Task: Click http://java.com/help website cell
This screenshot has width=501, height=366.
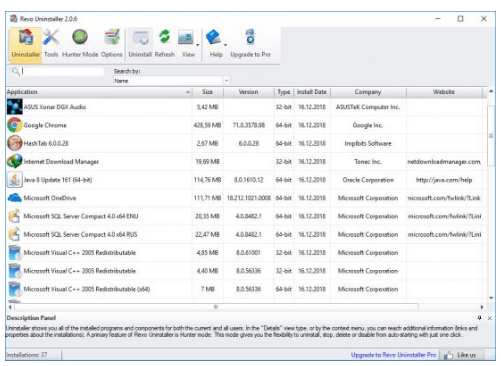Action: pos(444,180)
